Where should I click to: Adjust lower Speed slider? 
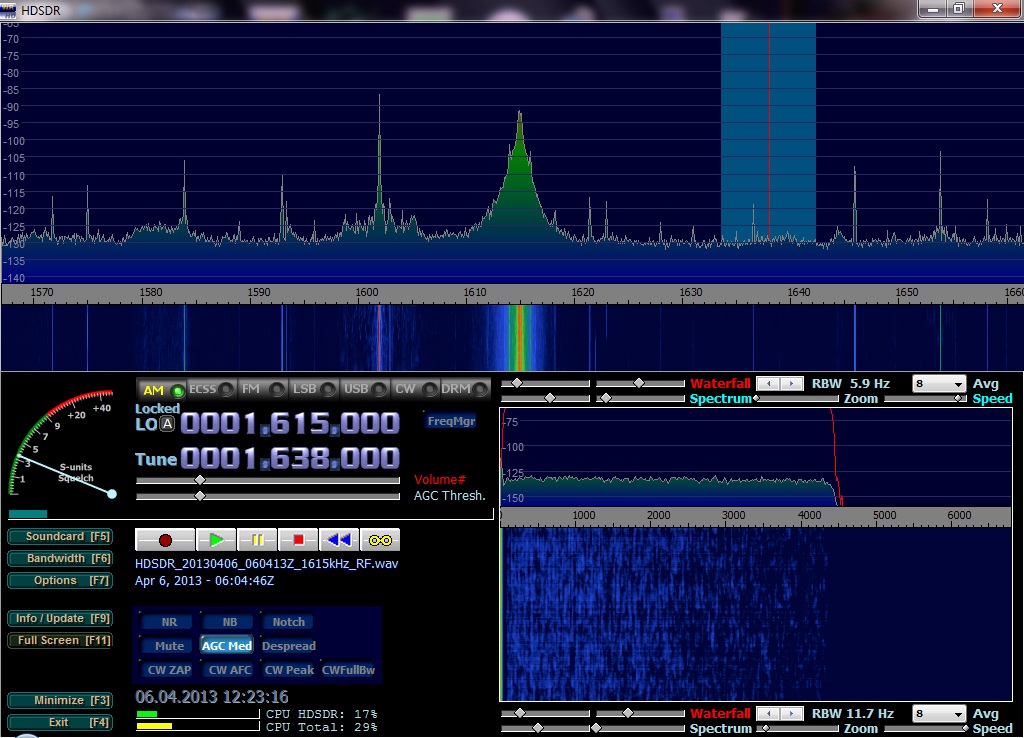pos(925,728)
